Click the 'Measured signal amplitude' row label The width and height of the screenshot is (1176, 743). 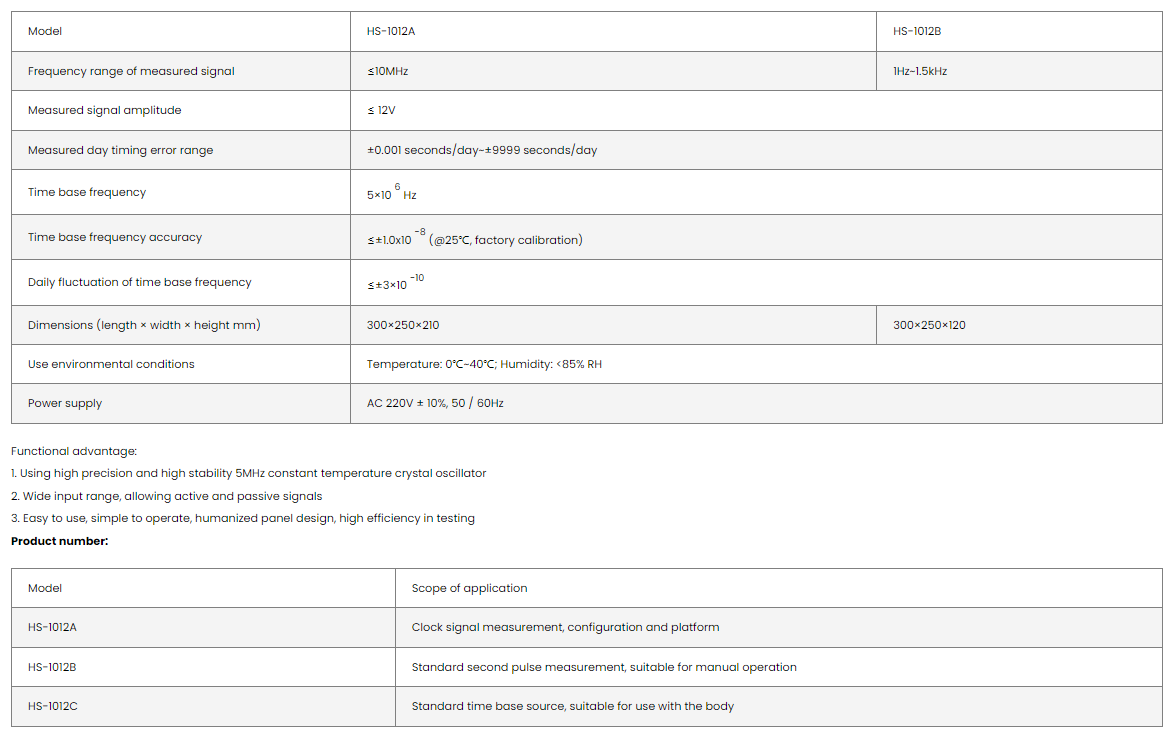(x=105, y=110)
